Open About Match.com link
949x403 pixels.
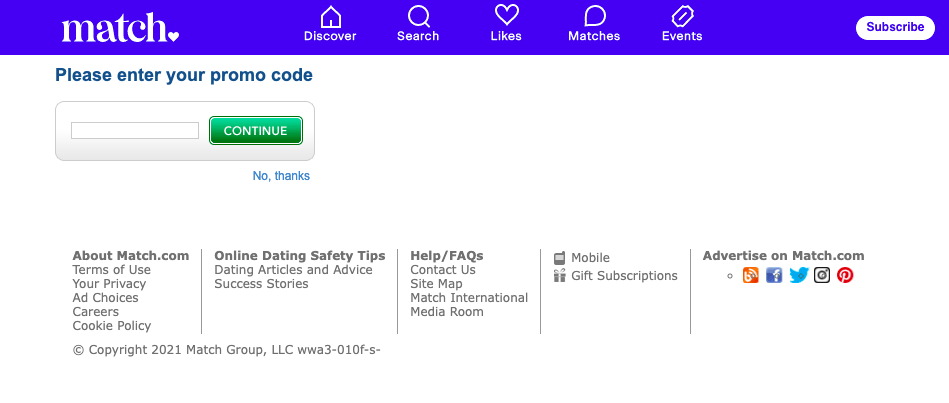131,256
